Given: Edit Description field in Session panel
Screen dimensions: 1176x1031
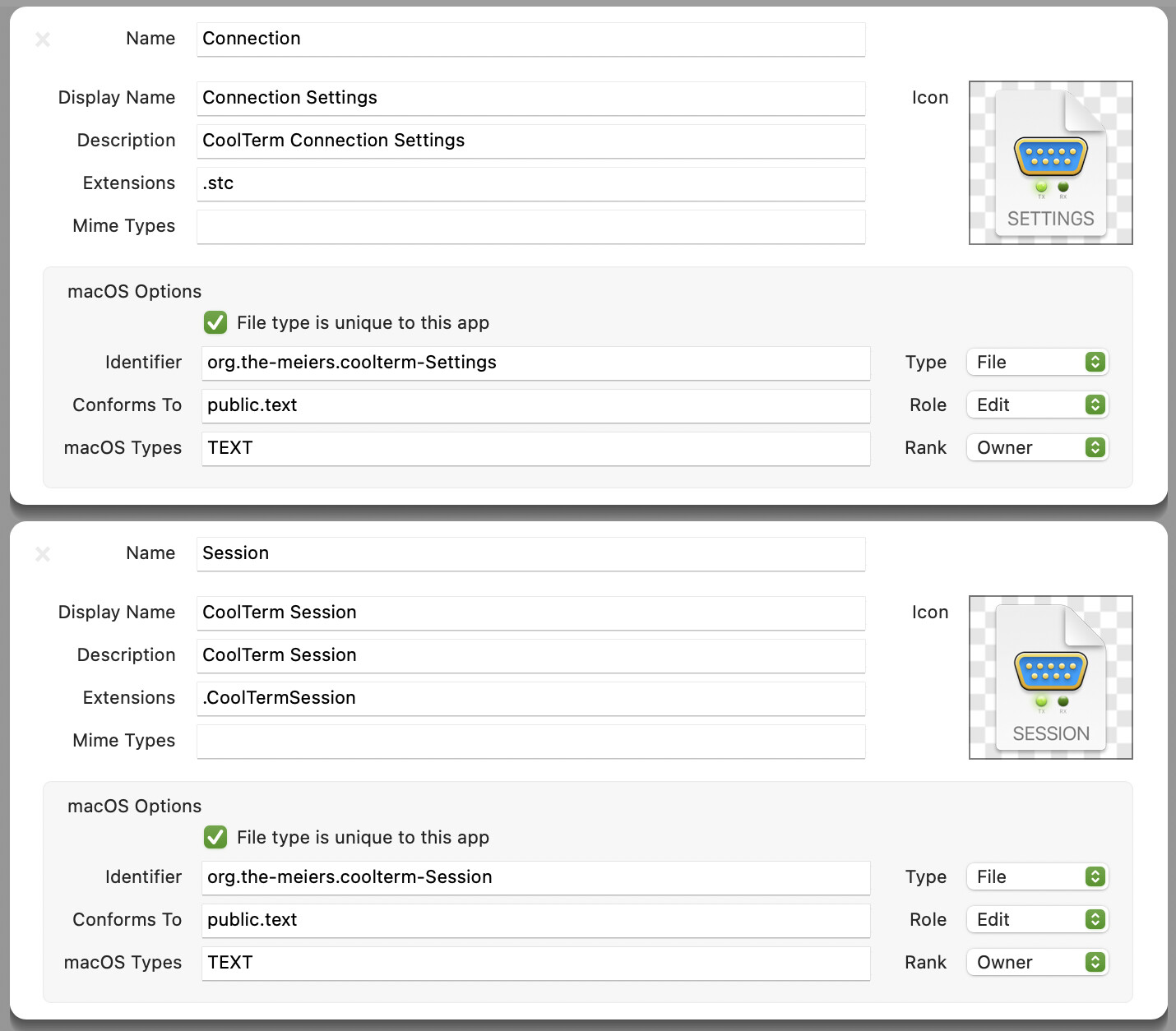Looking at the screenshot, I should coord(531,655).
